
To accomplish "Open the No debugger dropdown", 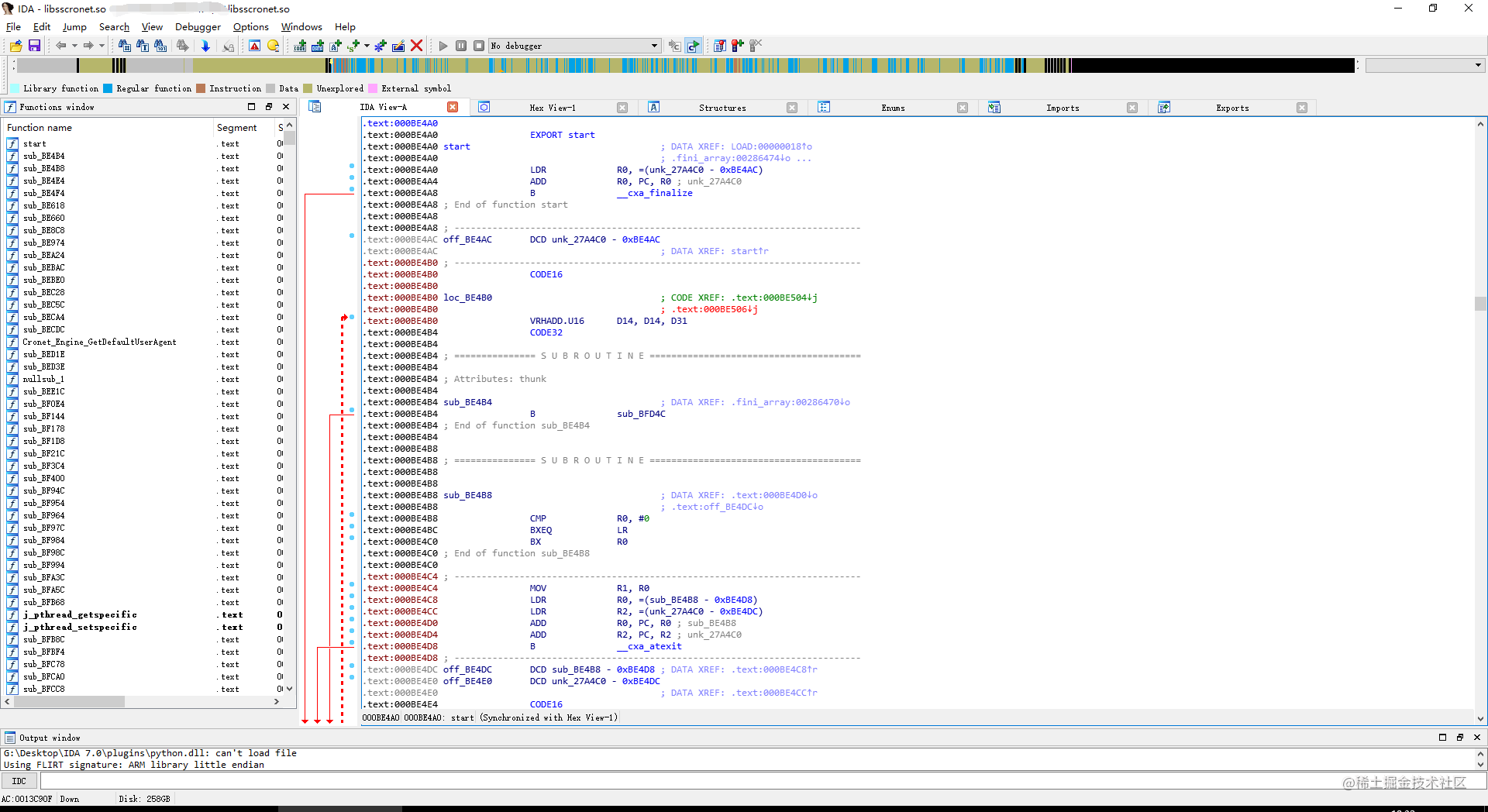I will coord(575,46).
